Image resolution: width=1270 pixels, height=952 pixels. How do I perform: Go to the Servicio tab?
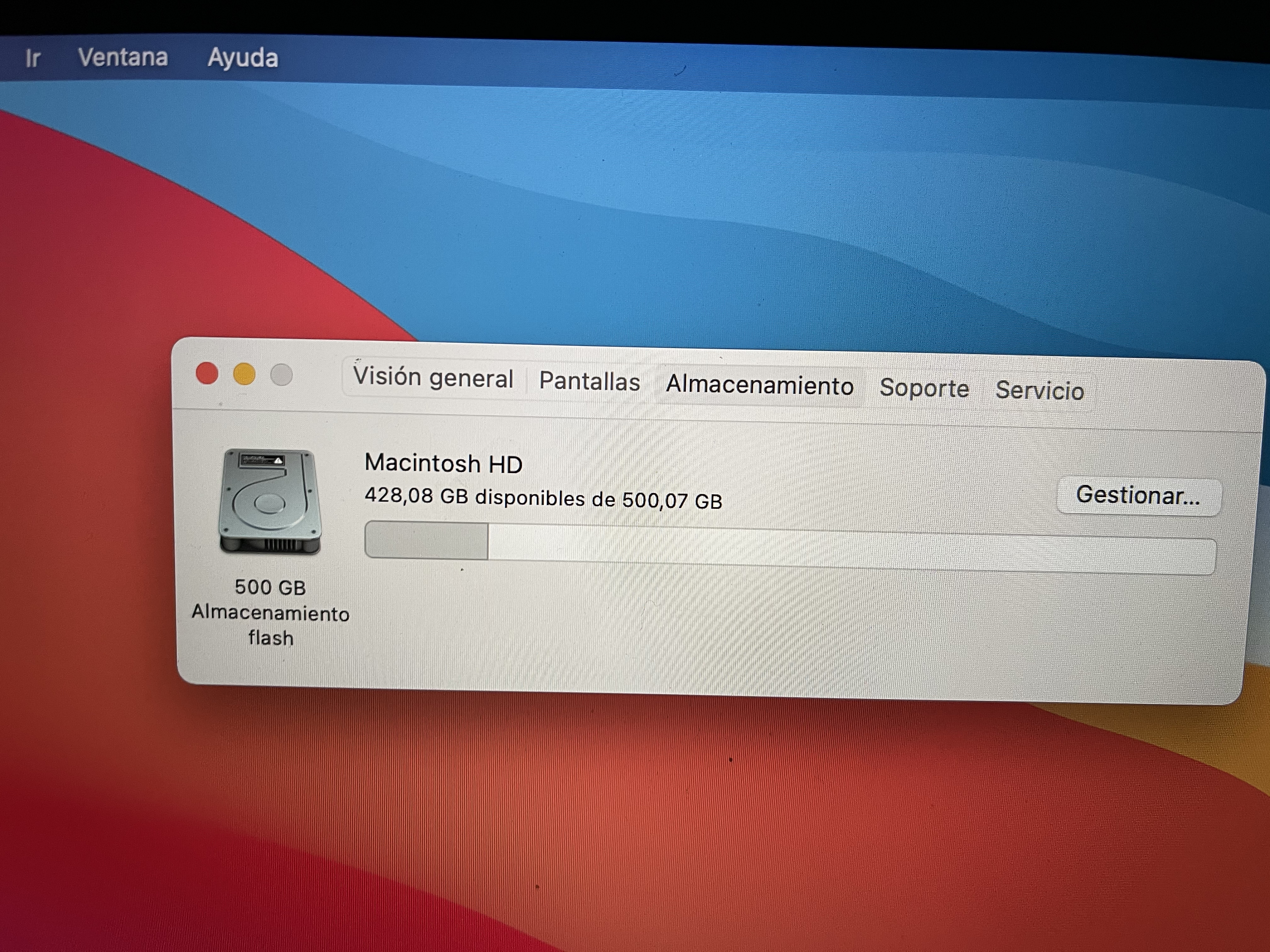[1040, 391]
